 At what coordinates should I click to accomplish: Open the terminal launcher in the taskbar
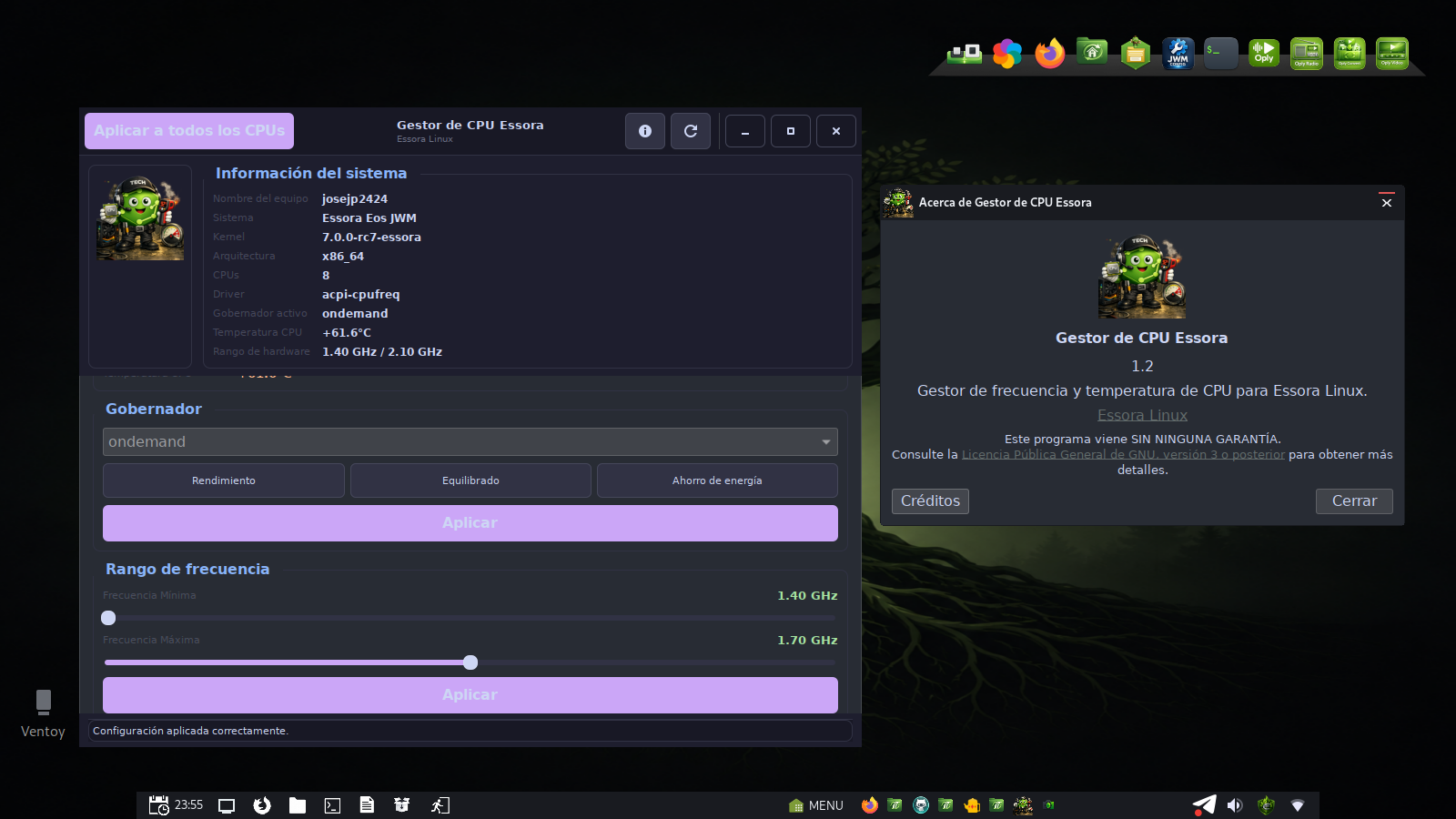click(332, 805)
